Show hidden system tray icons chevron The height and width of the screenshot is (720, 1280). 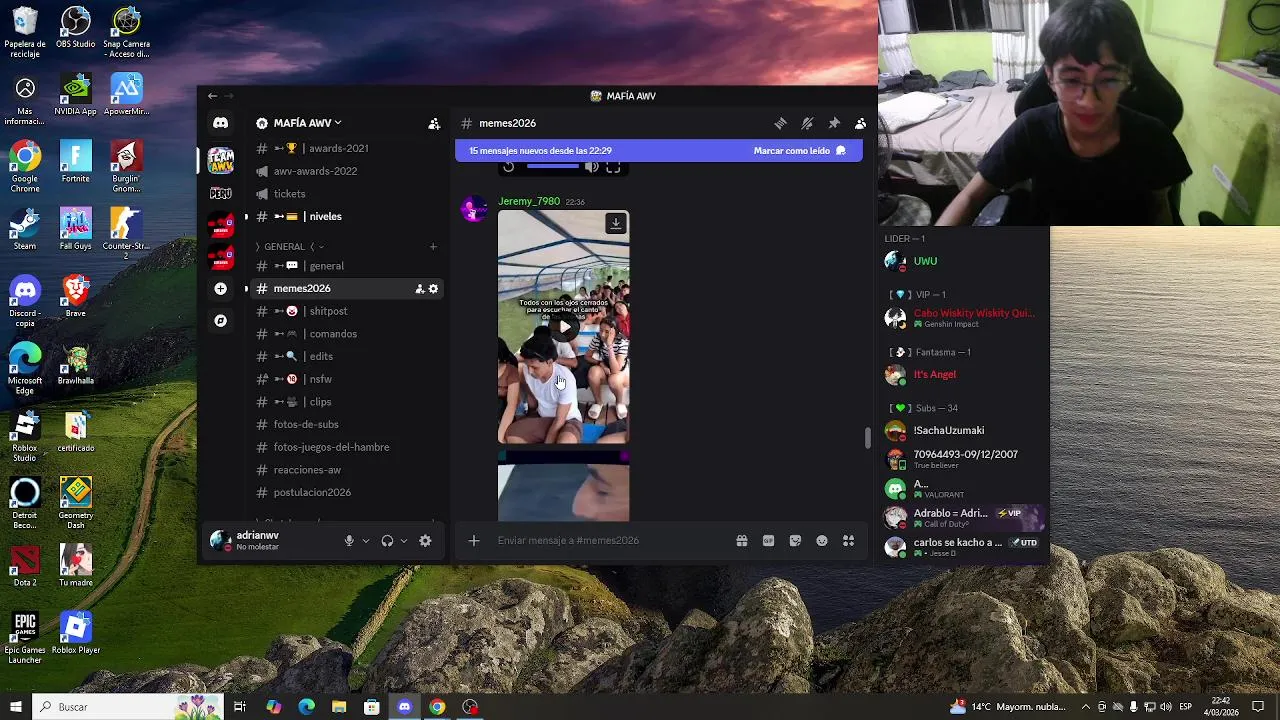pyautogui.click(x=1086, y=707)
